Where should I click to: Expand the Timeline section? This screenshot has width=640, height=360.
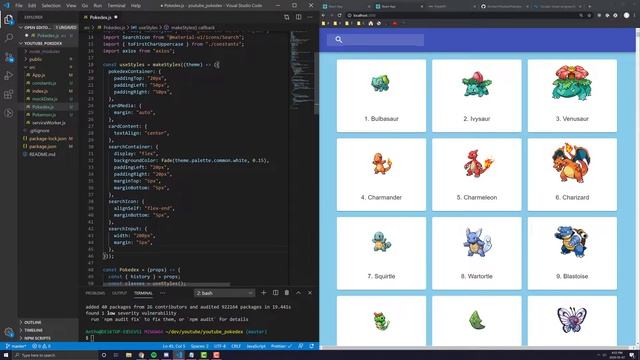click(48, 330)
